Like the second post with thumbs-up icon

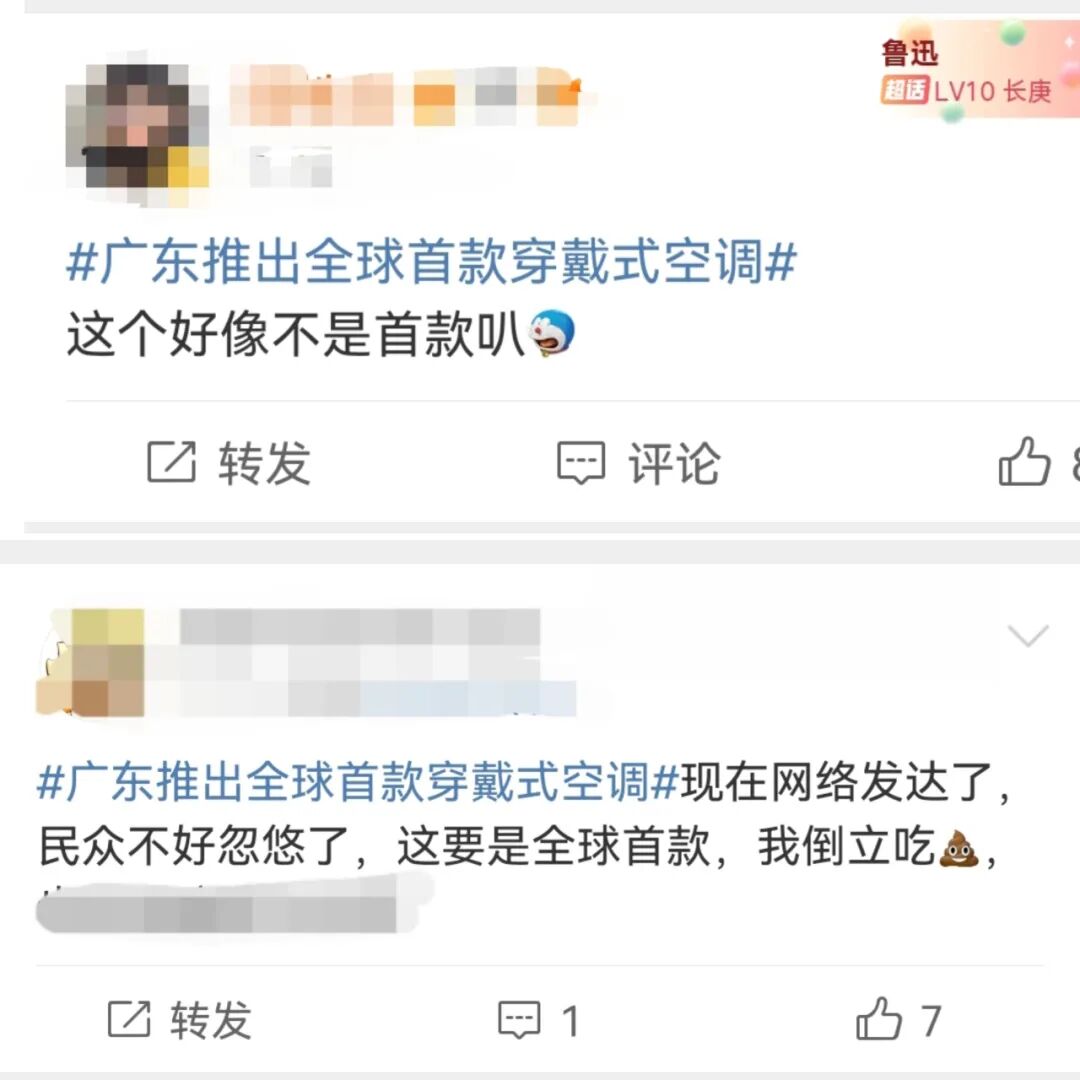pos(878,1018)
